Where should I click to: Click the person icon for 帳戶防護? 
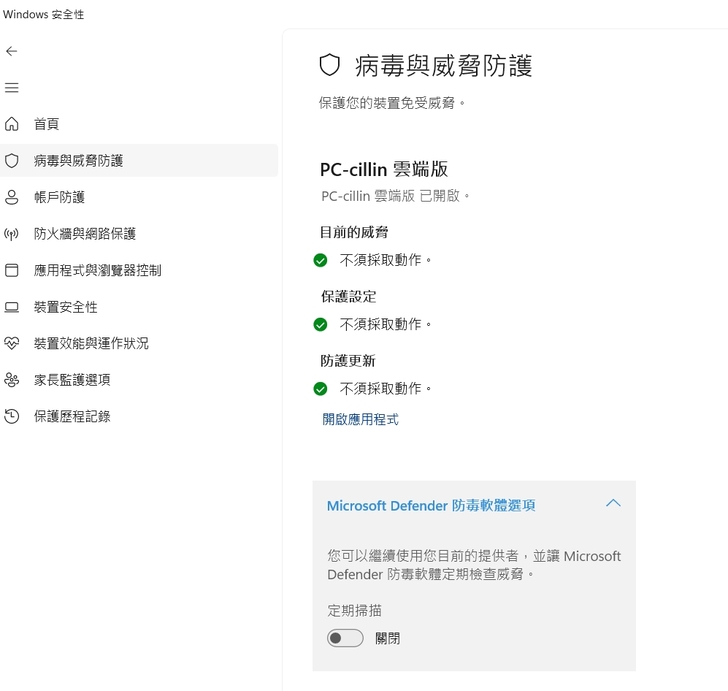click(x=12, y=197)
